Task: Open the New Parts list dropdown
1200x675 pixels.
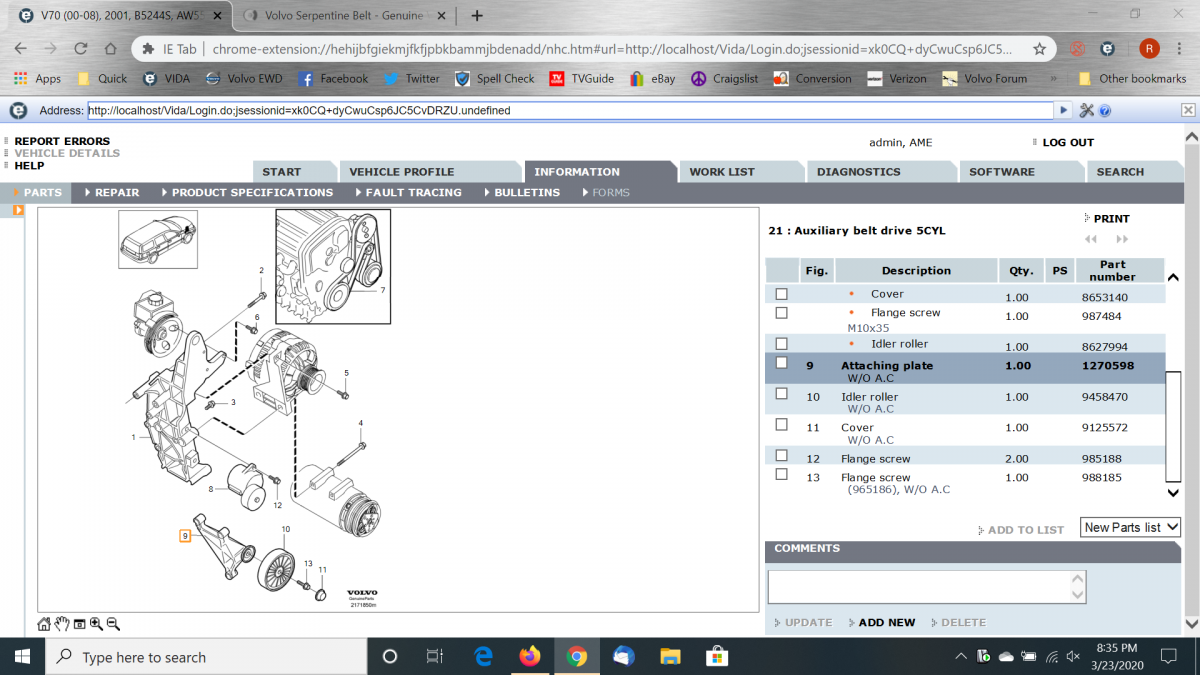Action: (1130, 527)
